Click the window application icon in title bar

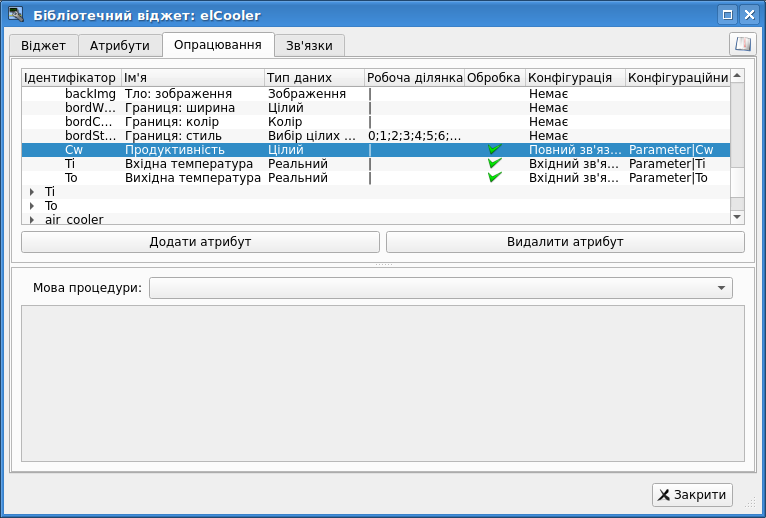pos(16,14)
